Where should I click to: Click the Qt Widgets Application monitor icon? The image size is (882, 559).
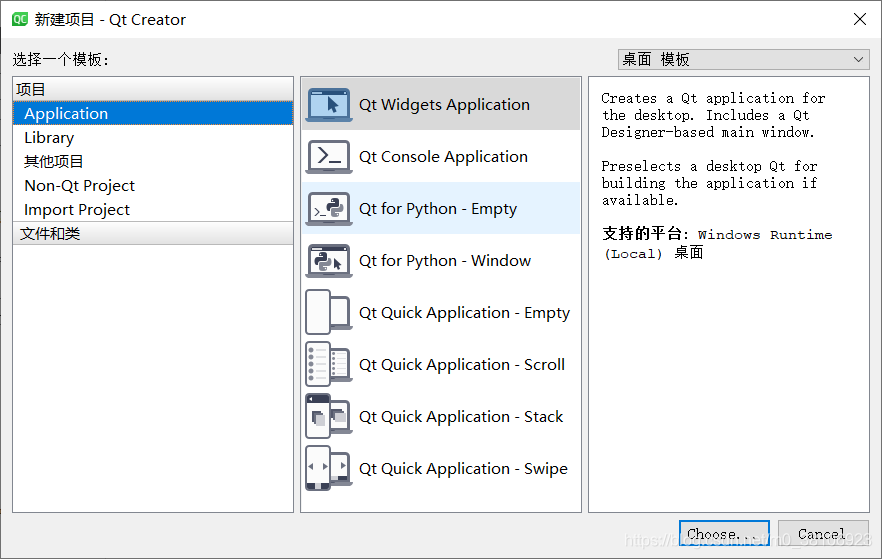(x=329, y=105)
